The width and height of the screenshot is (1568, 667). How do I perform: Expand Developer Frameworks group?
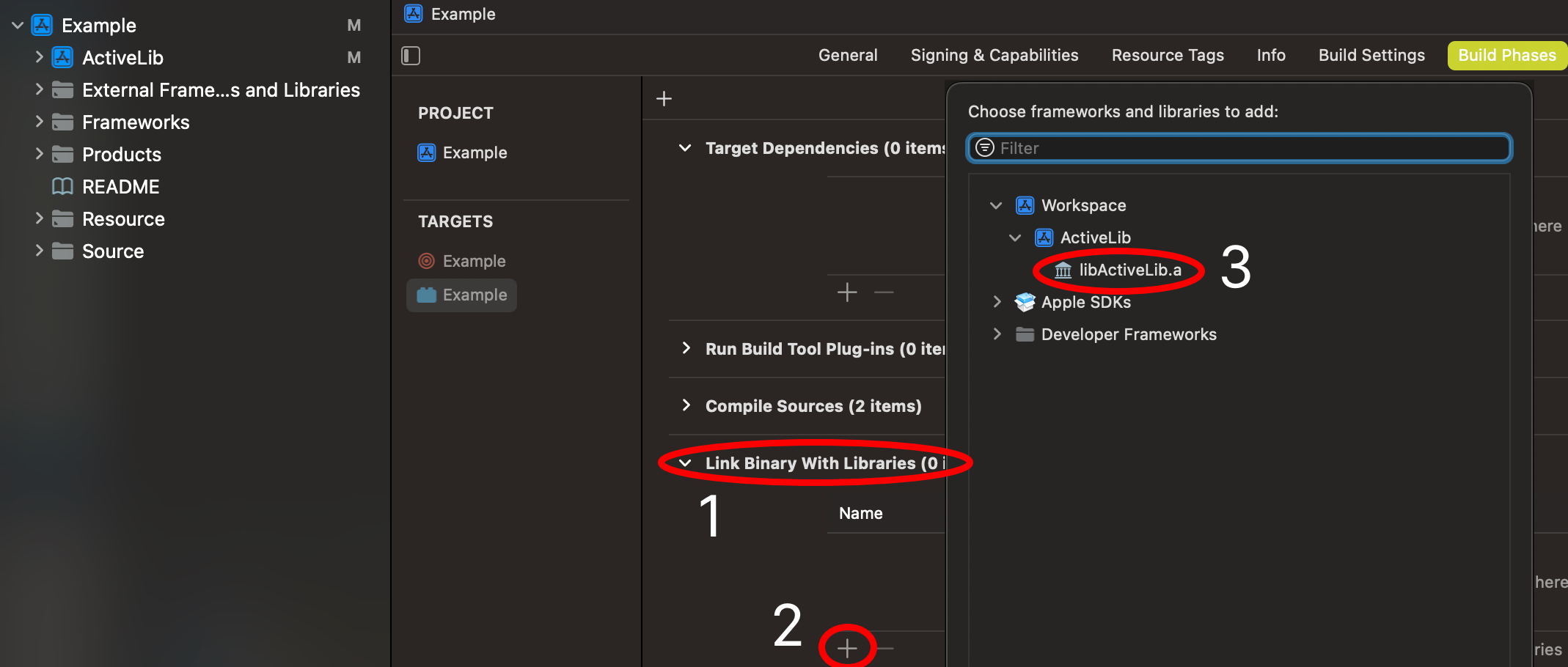click(x=997, y=334)
